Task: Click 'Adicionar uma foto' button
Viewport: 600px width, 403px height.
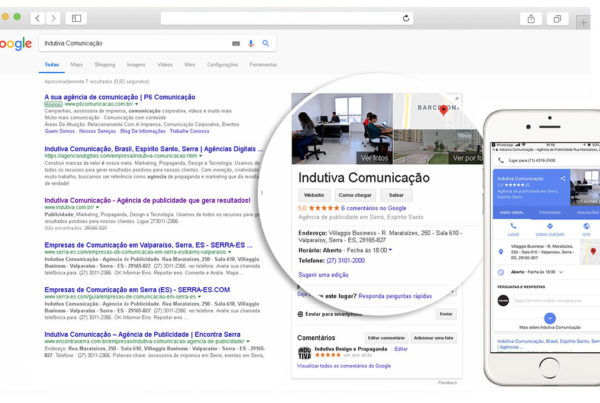Action: coord(434,338)
